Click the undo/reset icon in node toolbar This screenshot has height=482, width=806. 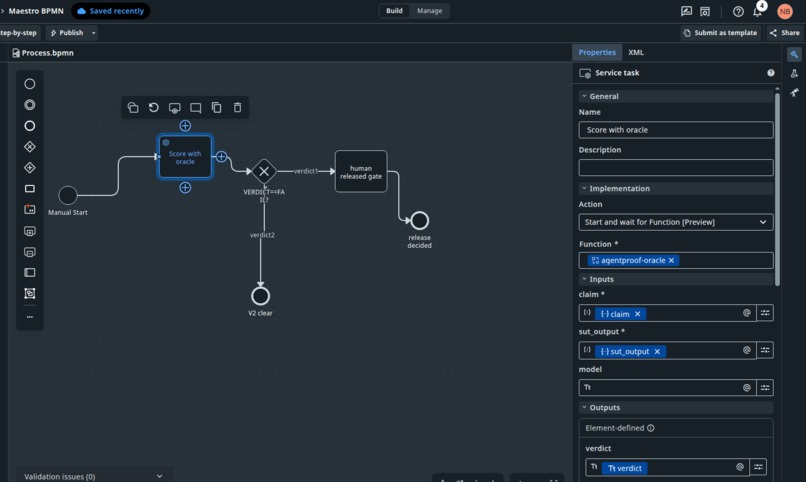[154, 107]
